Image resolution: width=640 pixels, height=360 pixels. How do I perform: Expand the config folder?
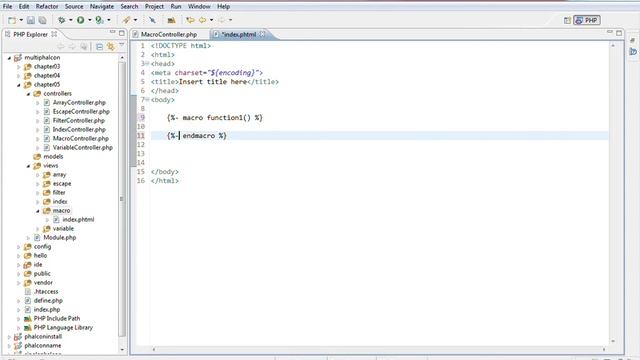coord(19,247)
